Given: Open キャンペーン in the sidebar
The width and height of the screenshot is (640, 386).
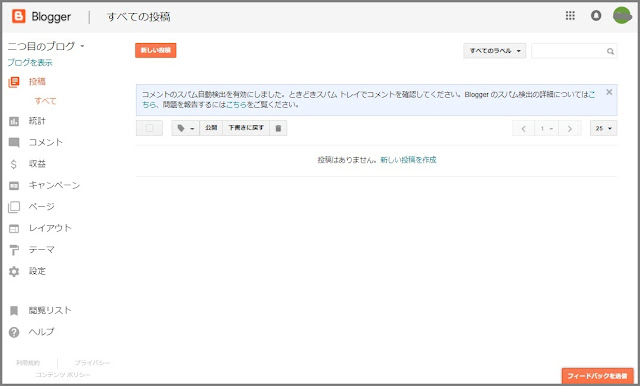Looking at the screenshot, I should coord(54,185).
